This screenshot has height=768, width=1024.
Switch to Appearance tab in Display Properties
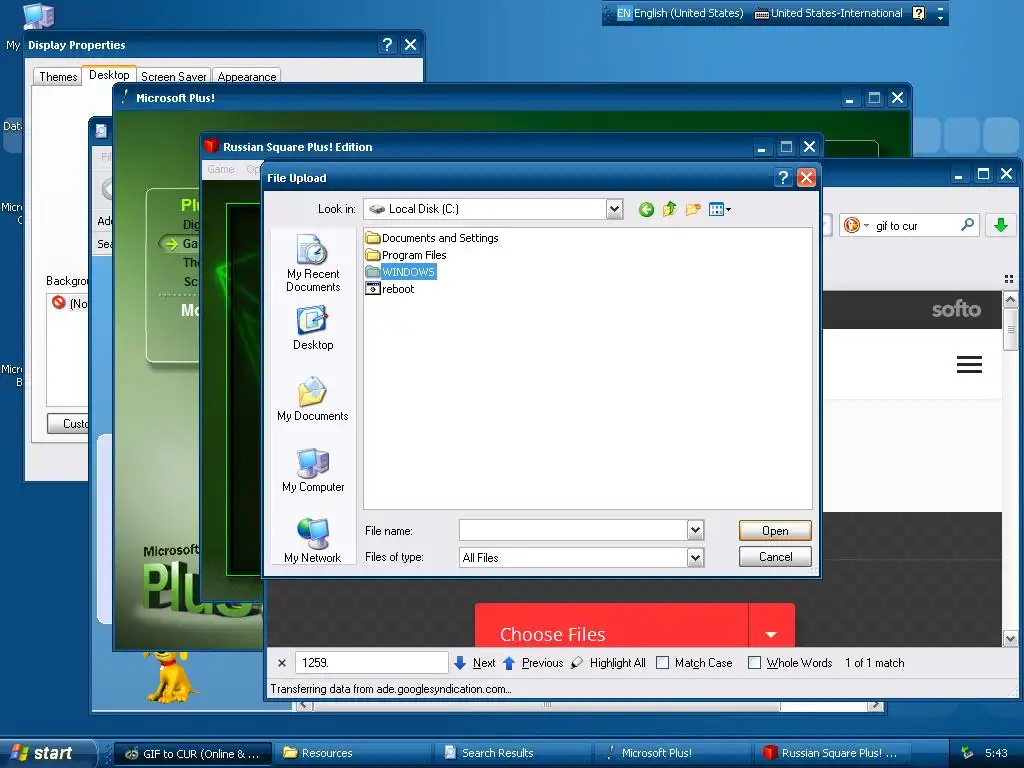tap(247, 76)
